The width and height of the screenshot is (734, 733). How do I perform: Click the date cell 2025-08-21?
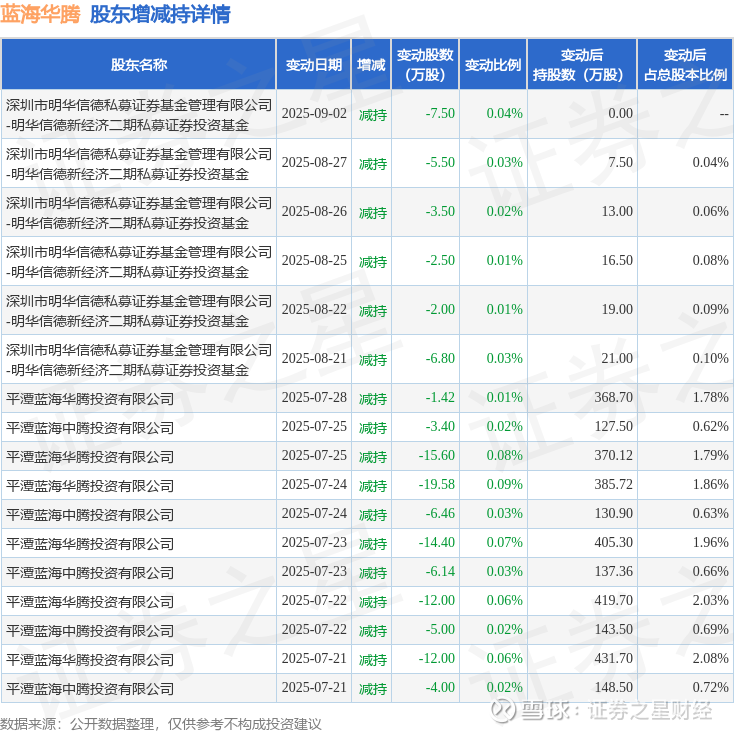click(314, 359)
